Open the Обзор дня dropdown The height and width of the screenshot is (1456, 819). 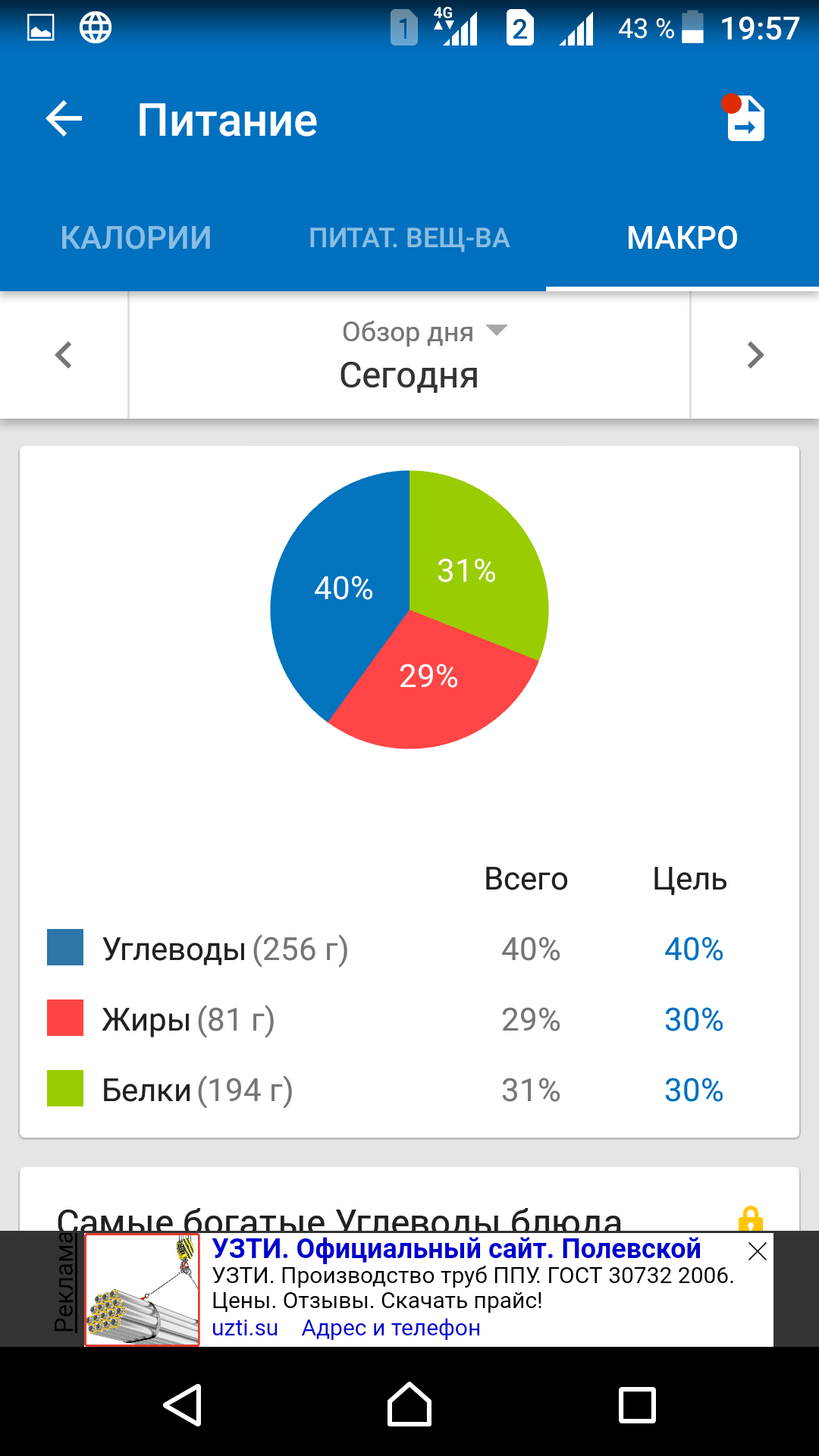(424, 332)
